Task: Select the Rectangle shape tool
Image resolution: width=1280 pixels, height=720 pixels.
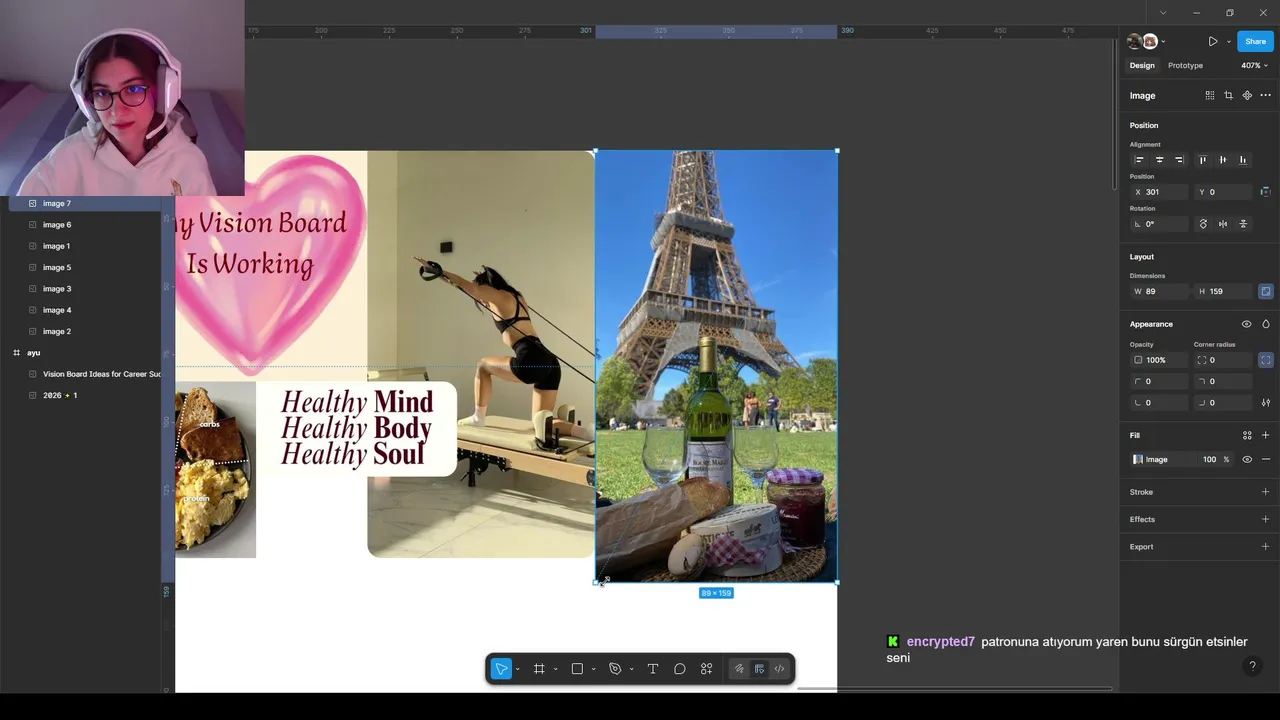Action: pyautogui.click(x=577, y=669)
